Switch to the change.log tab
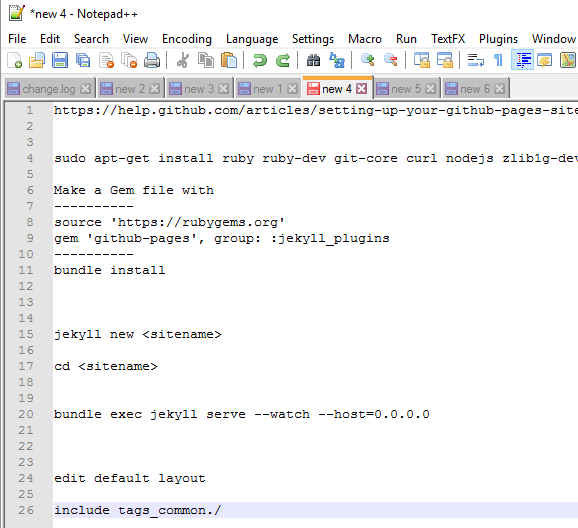The image size is (578, 528). click(x=49, y=89)
